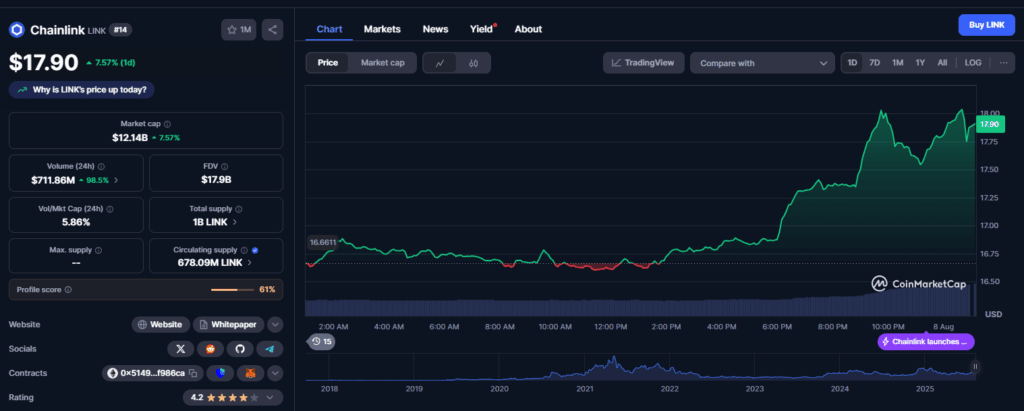The image size is (1024, 411).
Task: Expand more website links dropdown
Action: point(275,324)
